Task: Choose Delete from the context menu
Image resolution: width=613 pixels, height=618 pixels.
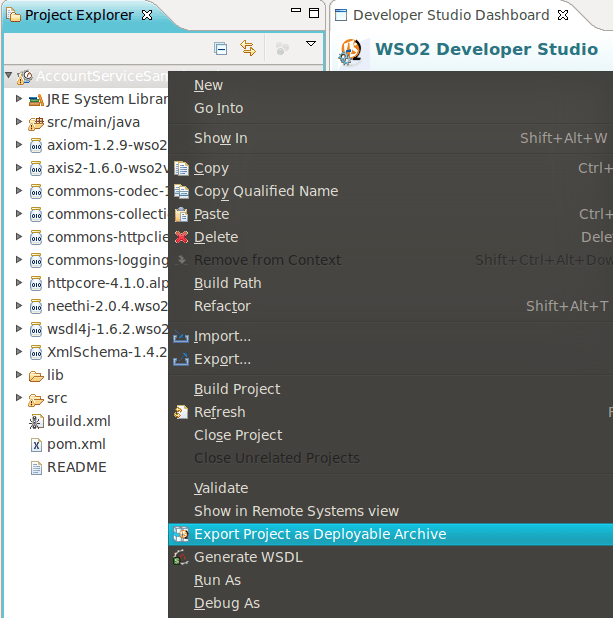Action: (x=391, y=237)
